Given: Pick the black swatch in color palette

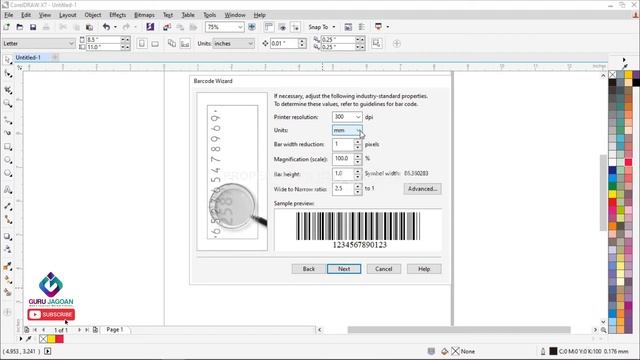Looking at the screenshot, I should (x=613, y=82).
